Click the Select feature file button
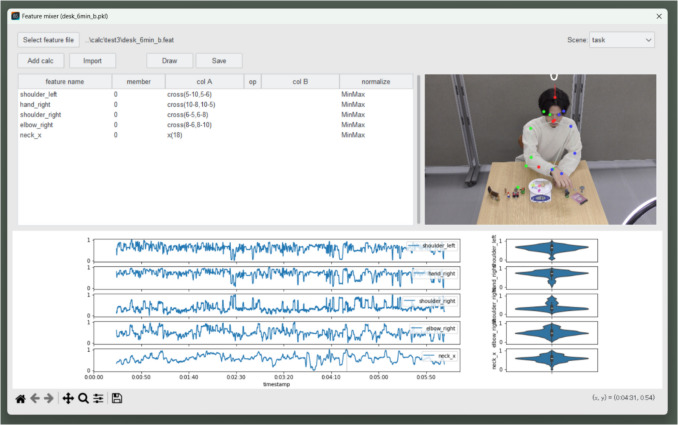 pos(48,40)
